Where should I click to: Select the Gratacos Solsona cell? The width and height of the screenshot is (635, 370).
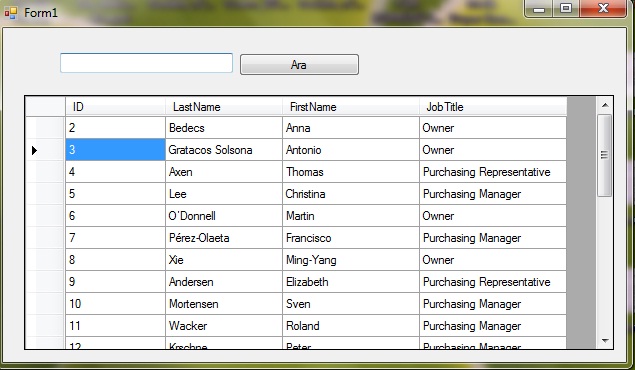224,150
